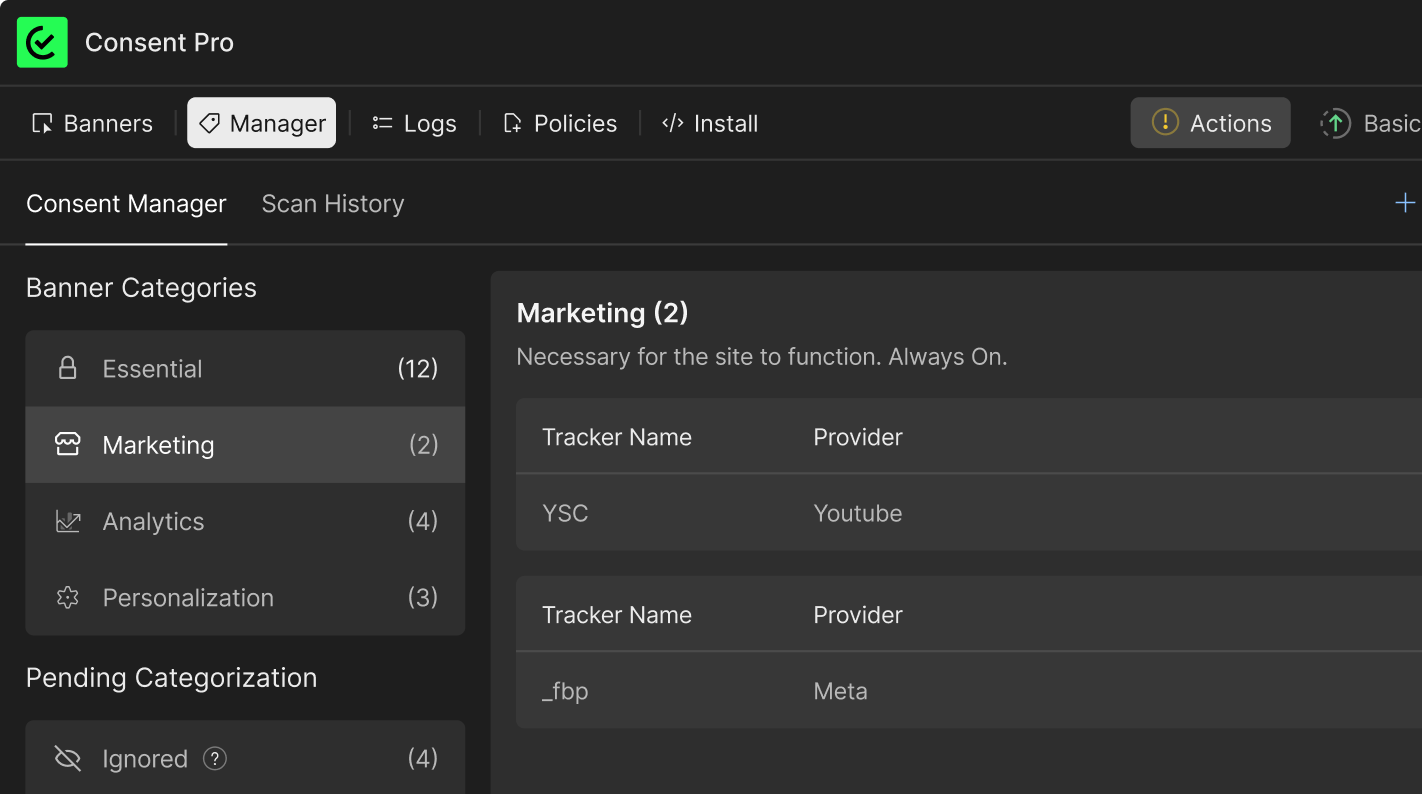Click the Consent Pro green logo
1422x794 pixels.
point(42,42)
